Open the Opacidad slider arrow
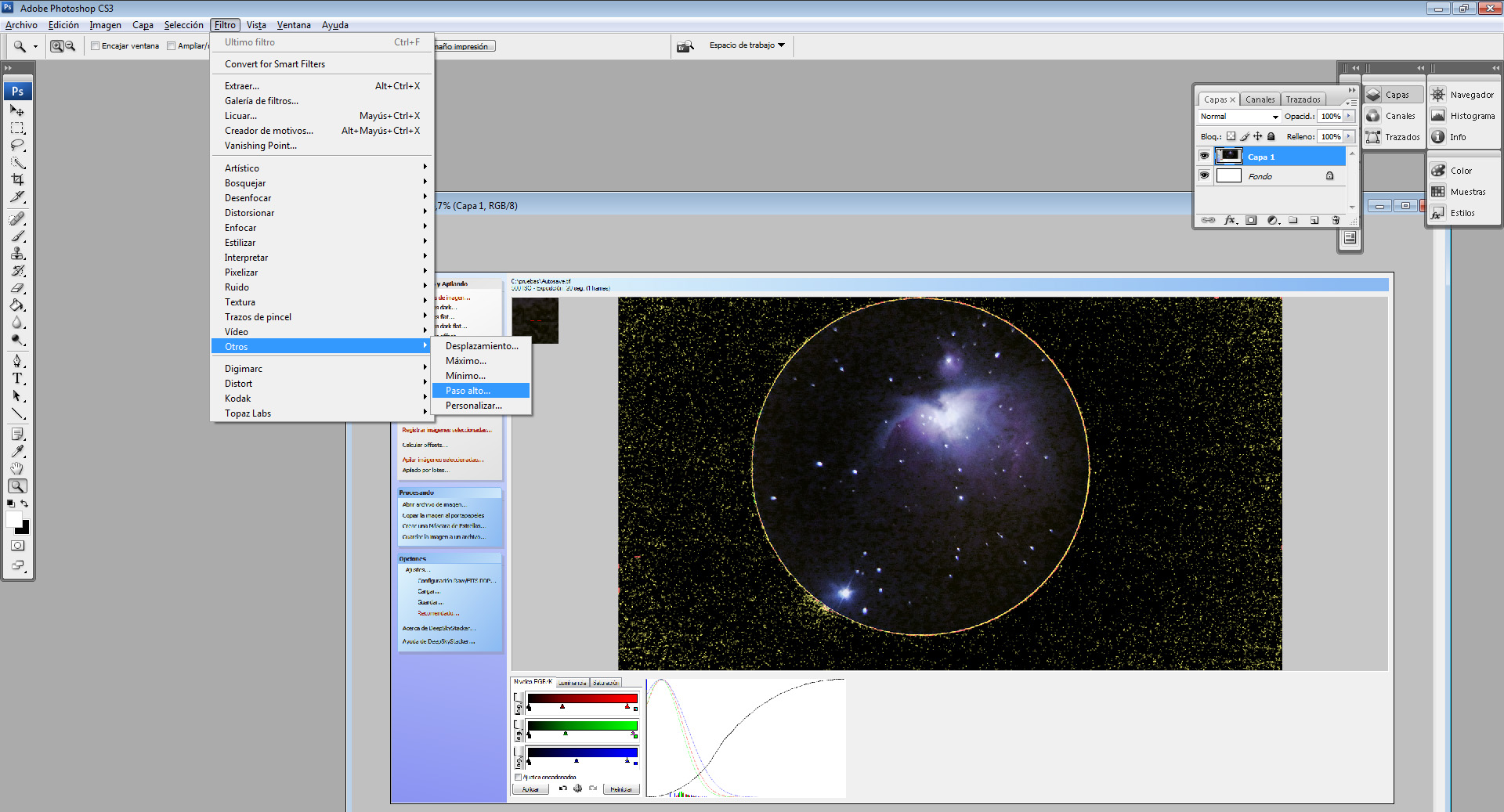The image size is (1504, 812). click(1349, 117)
